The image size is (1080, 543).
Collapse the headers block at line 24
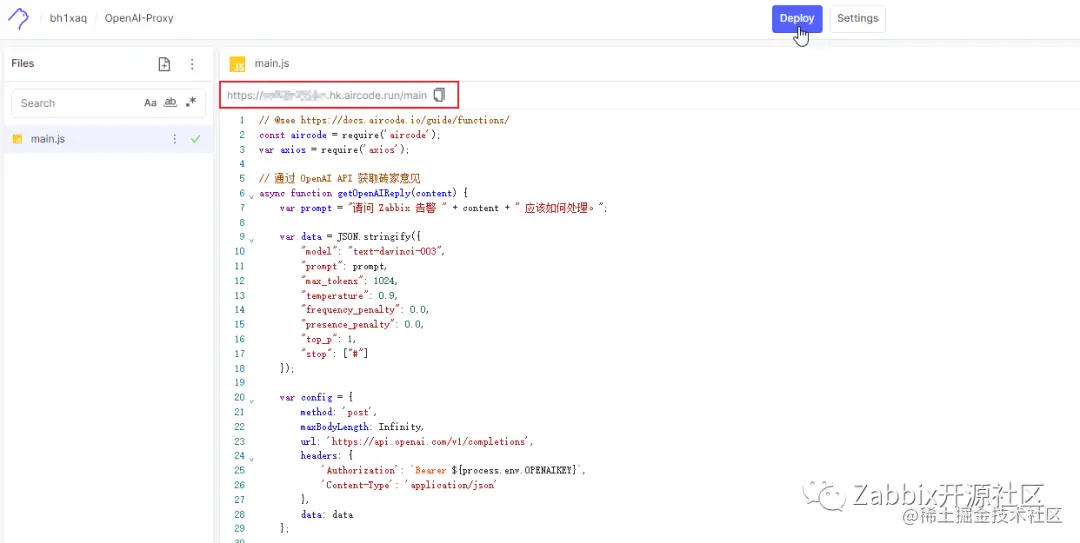point(251,458)
